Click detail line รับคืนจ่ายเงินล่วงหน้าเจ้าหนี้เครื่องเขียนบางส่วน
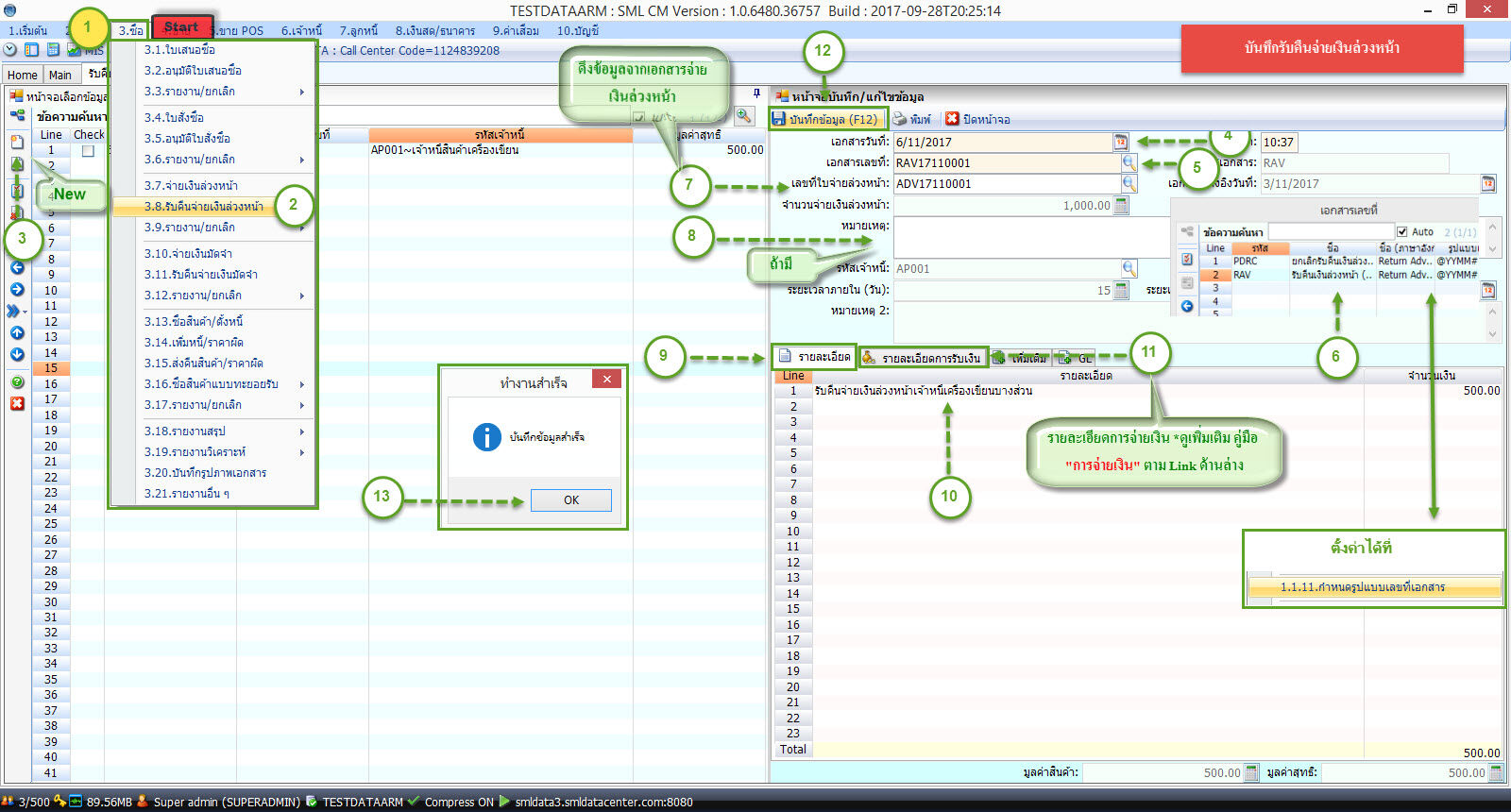The image size is (1511, 812). pyautogui.click(x=923, y=390)
